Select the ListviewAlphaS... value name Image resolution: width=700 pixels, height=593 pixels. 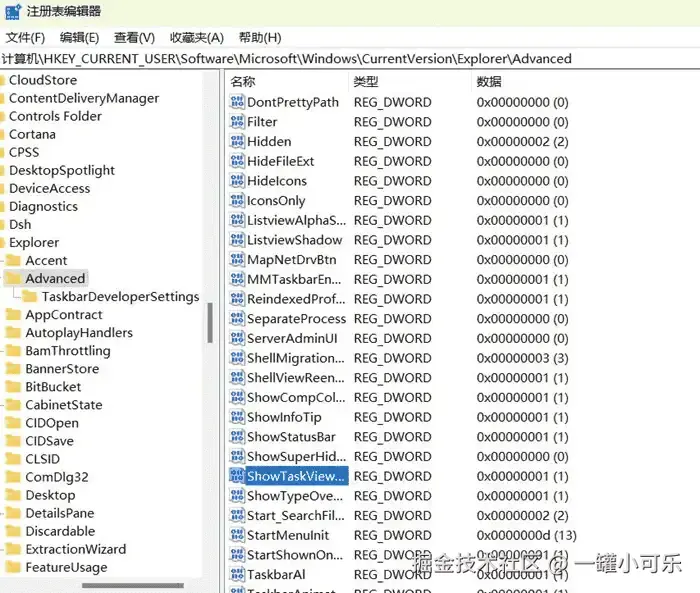(296, 220)
